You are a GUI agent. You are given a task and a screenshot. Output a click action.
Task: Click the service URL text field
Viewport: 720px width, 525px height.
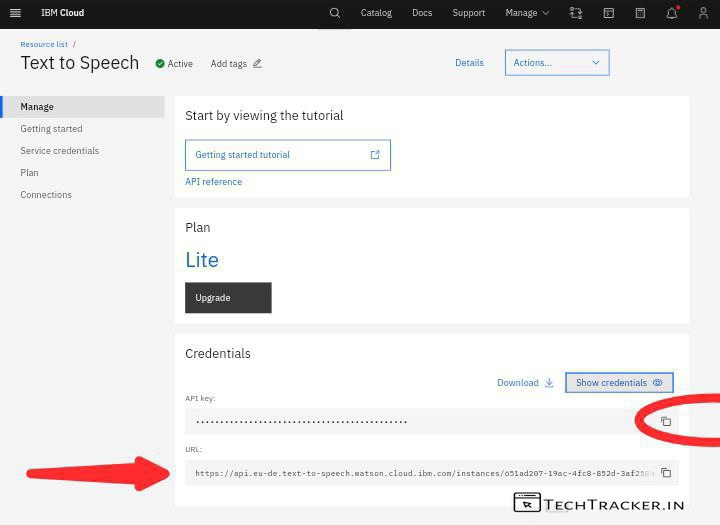pos(420,473)
